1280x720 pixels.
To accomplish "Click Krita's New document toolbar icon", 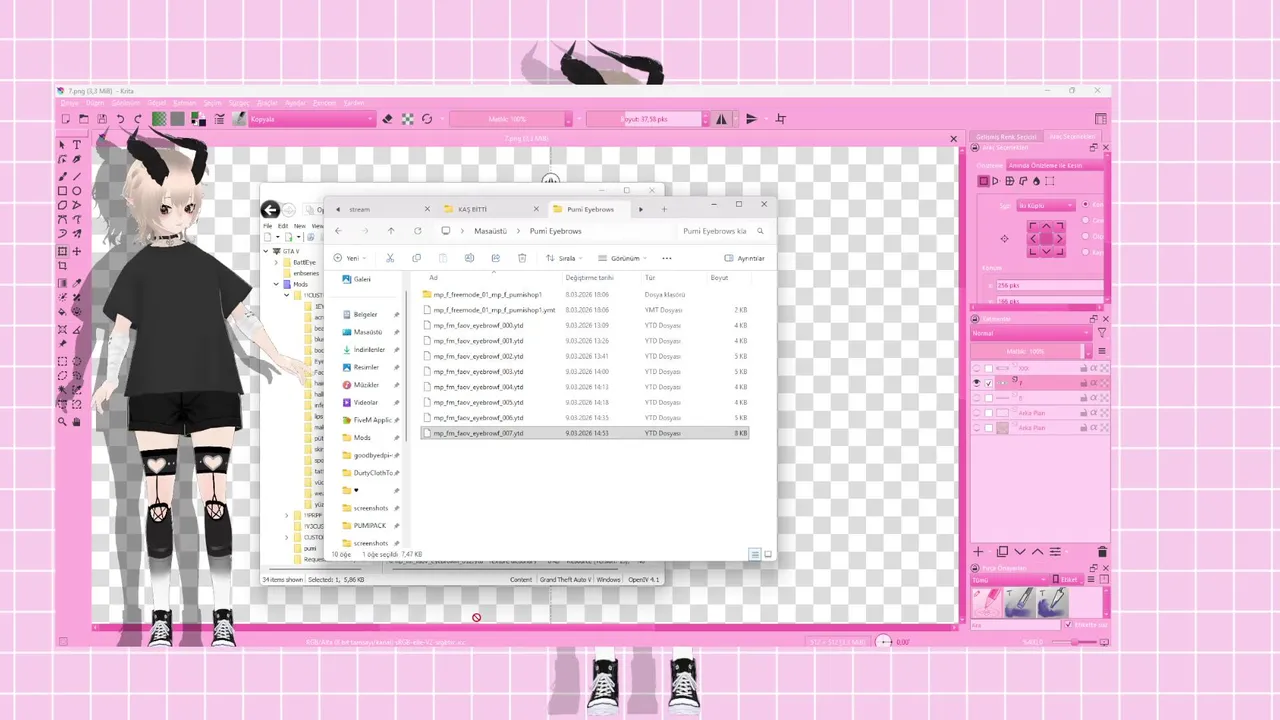I will [66, 119].
